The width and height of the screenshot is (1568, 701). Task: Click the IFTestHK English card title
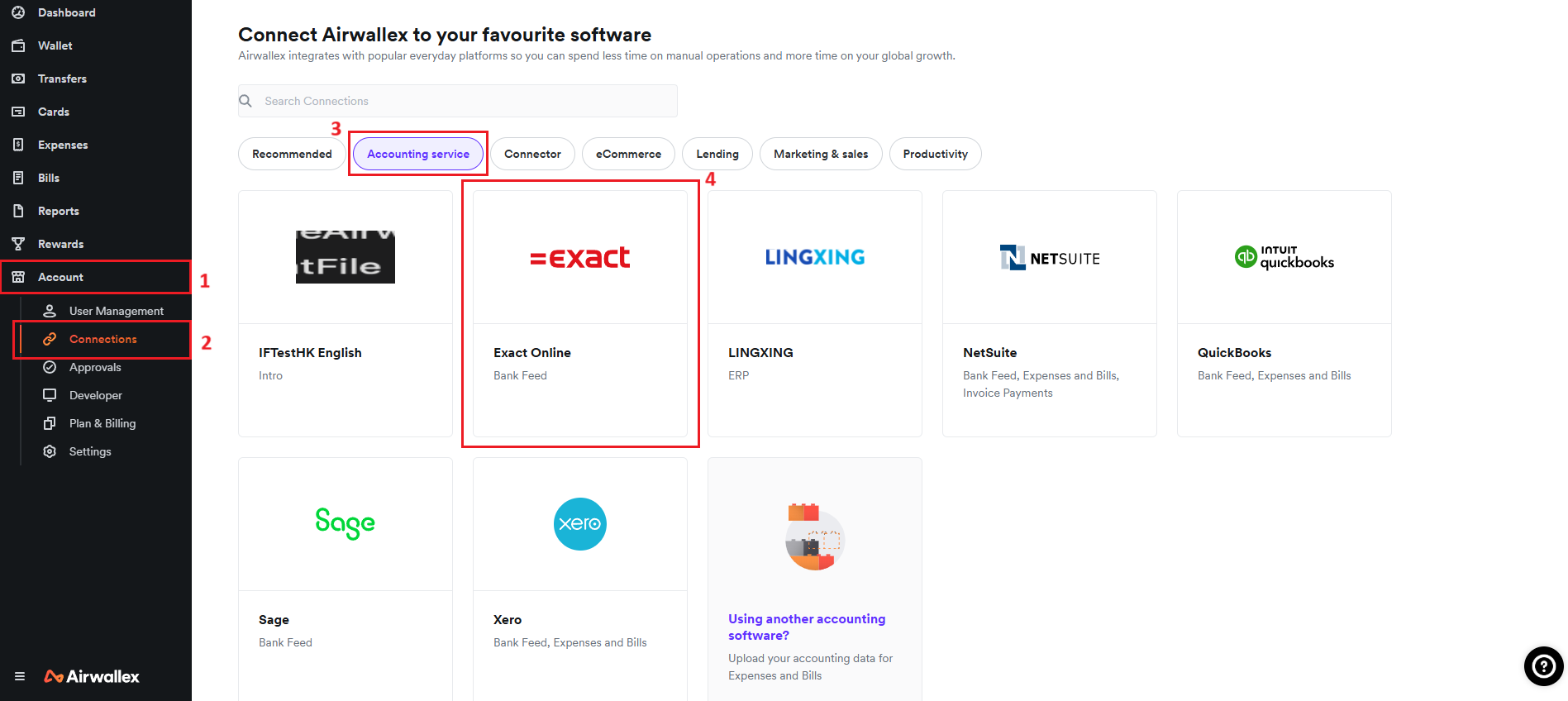pos(310,353)
